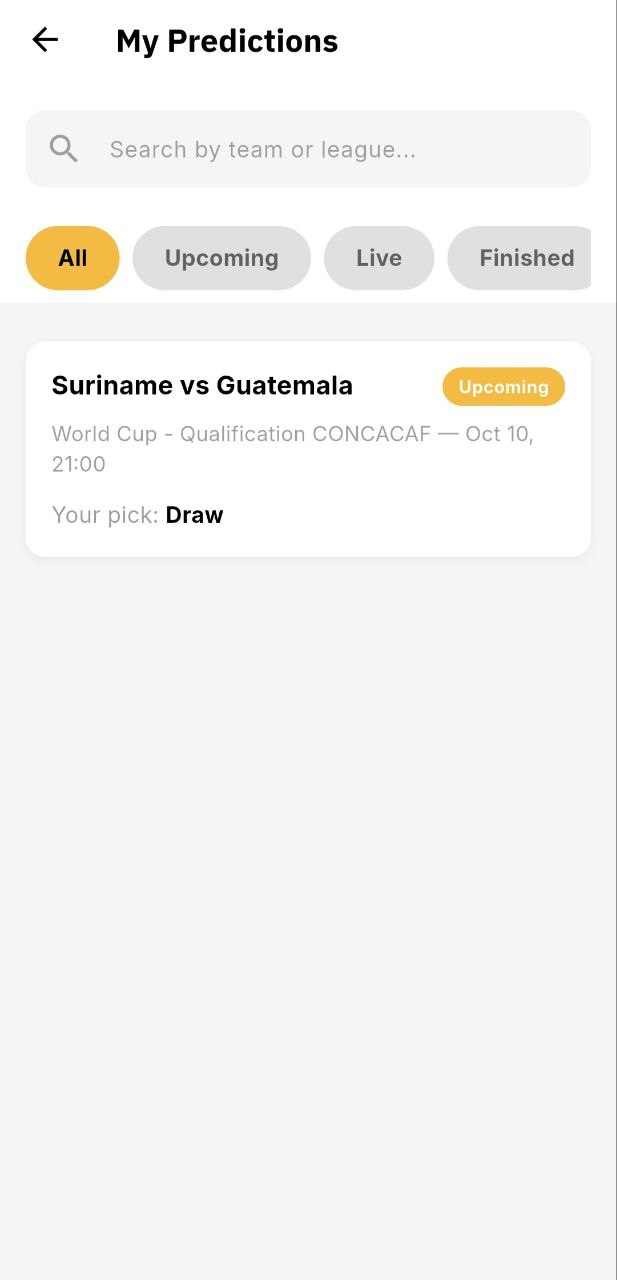The width and height of the screenshot is (617, 1280).
Task: Tap the Oct 10 date on the card
Action: point(498,434)
